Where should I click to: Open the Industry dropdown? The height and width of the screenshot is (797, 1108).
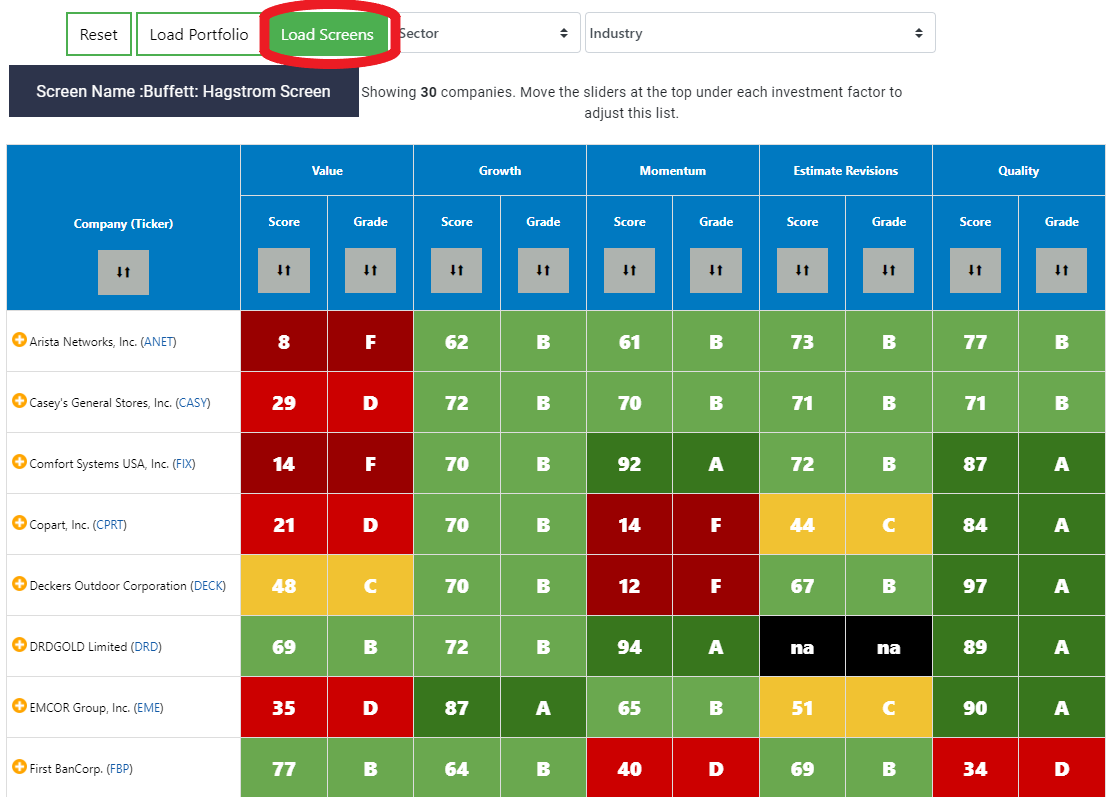[760, 33]
